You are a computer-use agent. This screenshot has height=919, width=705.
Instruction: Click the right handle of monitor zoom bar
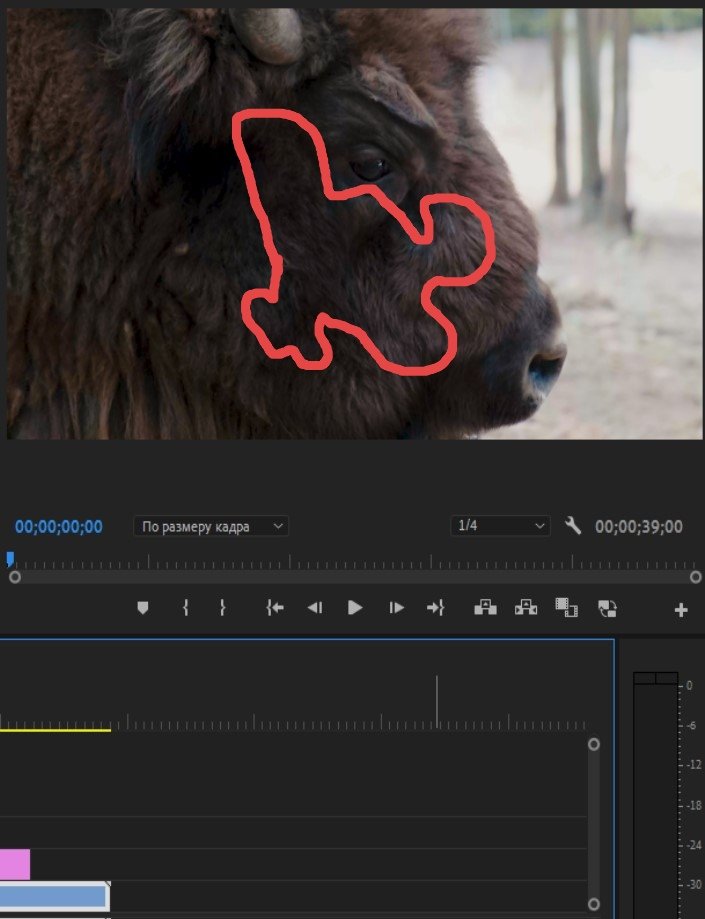pyautogui.click(x=695, y=577)
